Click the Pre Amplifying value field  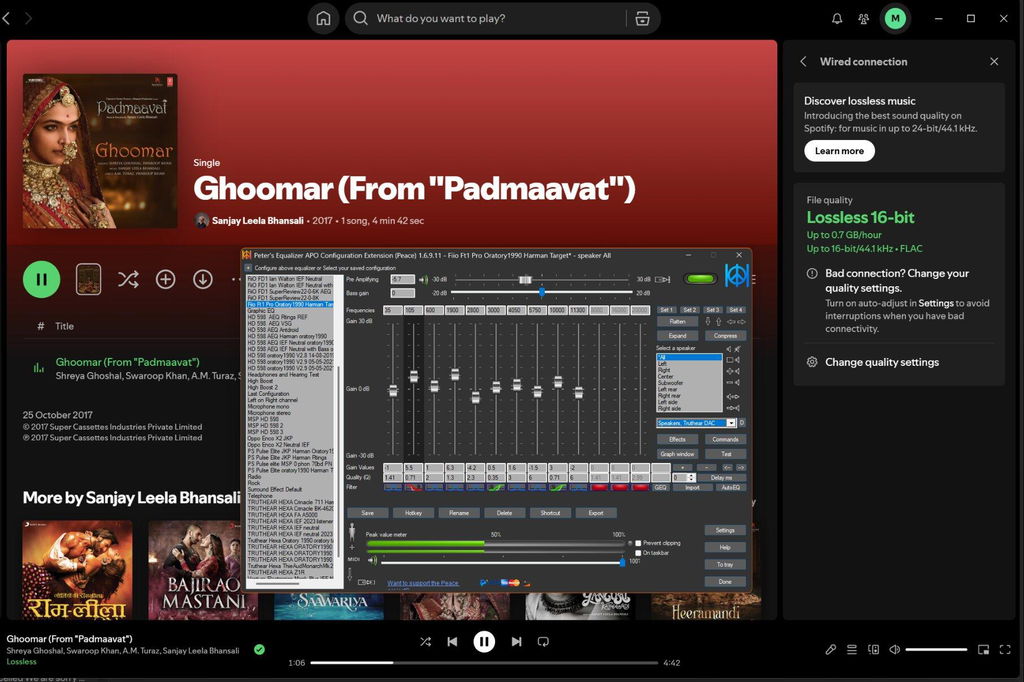tap(402, 280)
